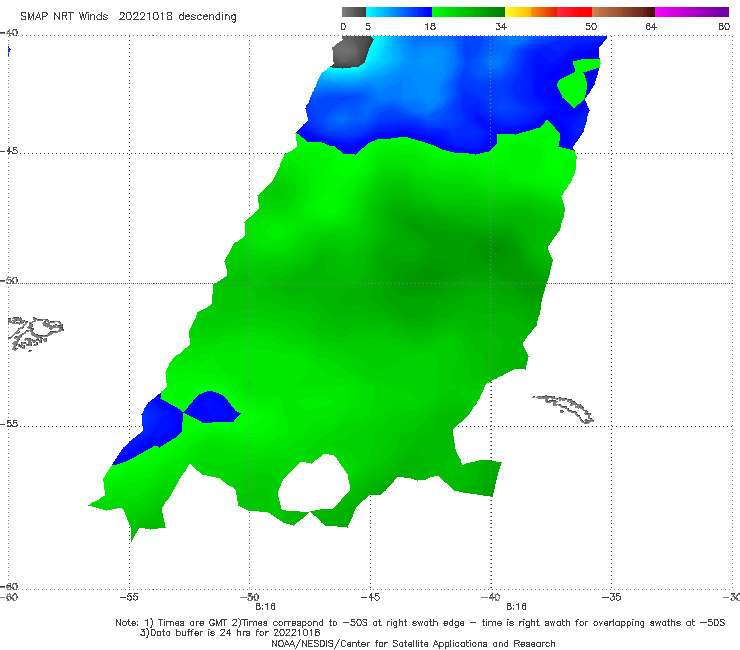740x650 pixels.
Task: Click the swath time label beneath '-50' longitude
Action: point(265,607)
